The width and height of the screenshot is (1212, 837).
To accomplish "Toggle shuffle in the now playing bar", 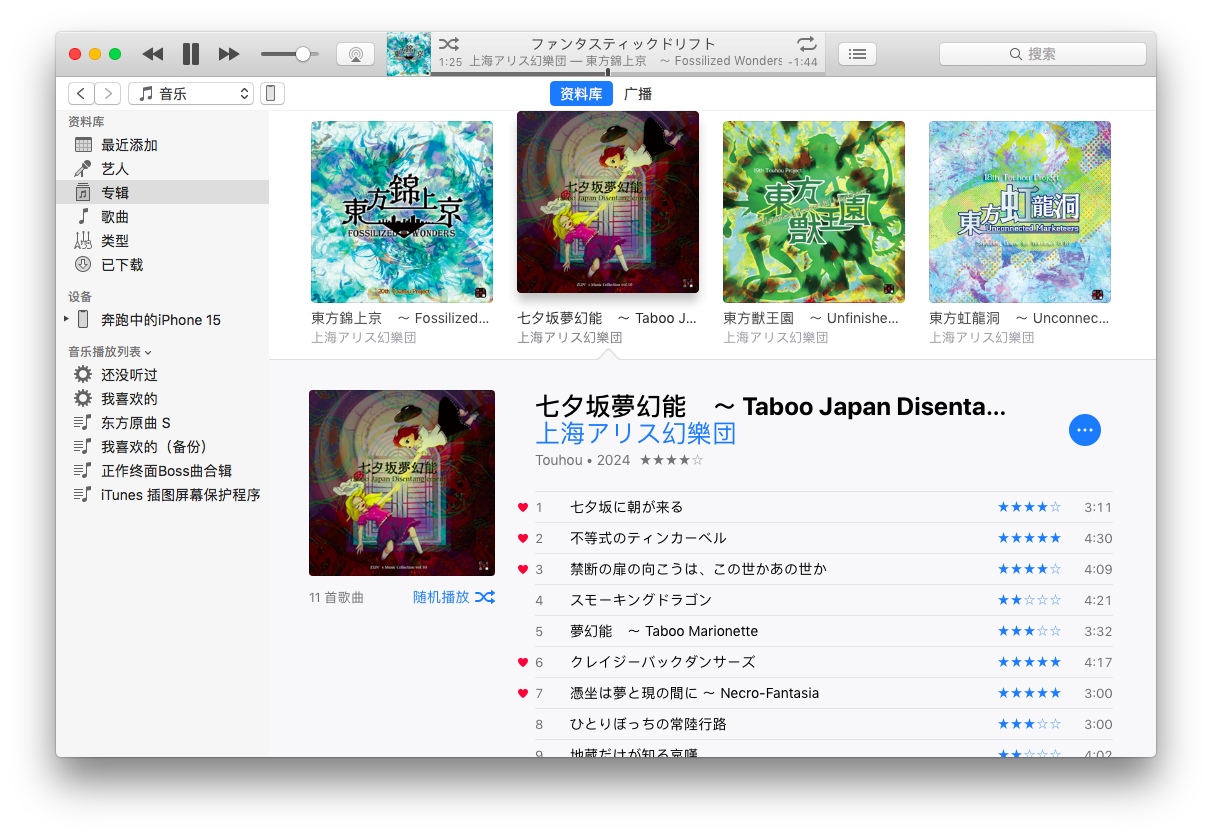I will (x=449, y=44).
